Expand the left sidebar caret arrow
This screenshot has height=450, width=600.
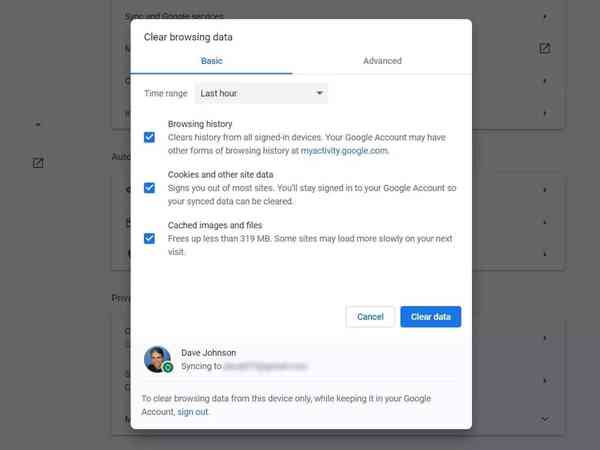38,125
